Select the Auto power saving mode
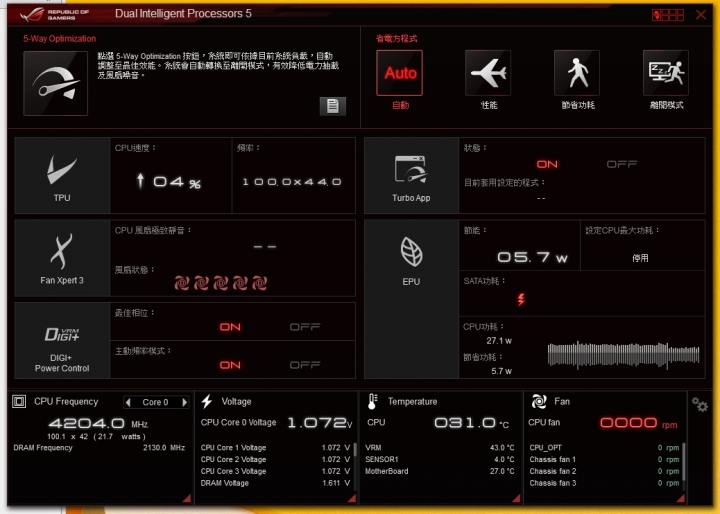 tap(399, 73)
